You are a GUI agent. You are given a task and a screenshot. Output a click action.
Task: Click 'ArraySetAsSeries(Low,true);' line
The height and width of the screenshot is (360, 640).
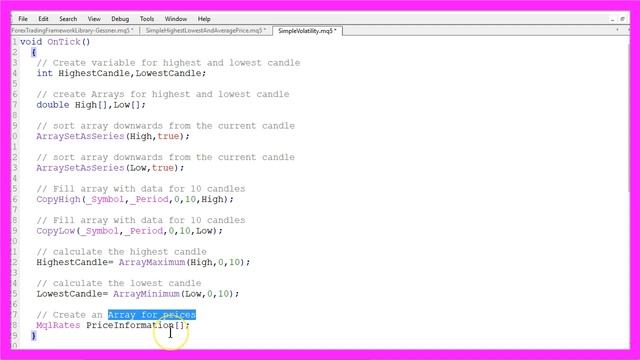click(x=110, y=168)
